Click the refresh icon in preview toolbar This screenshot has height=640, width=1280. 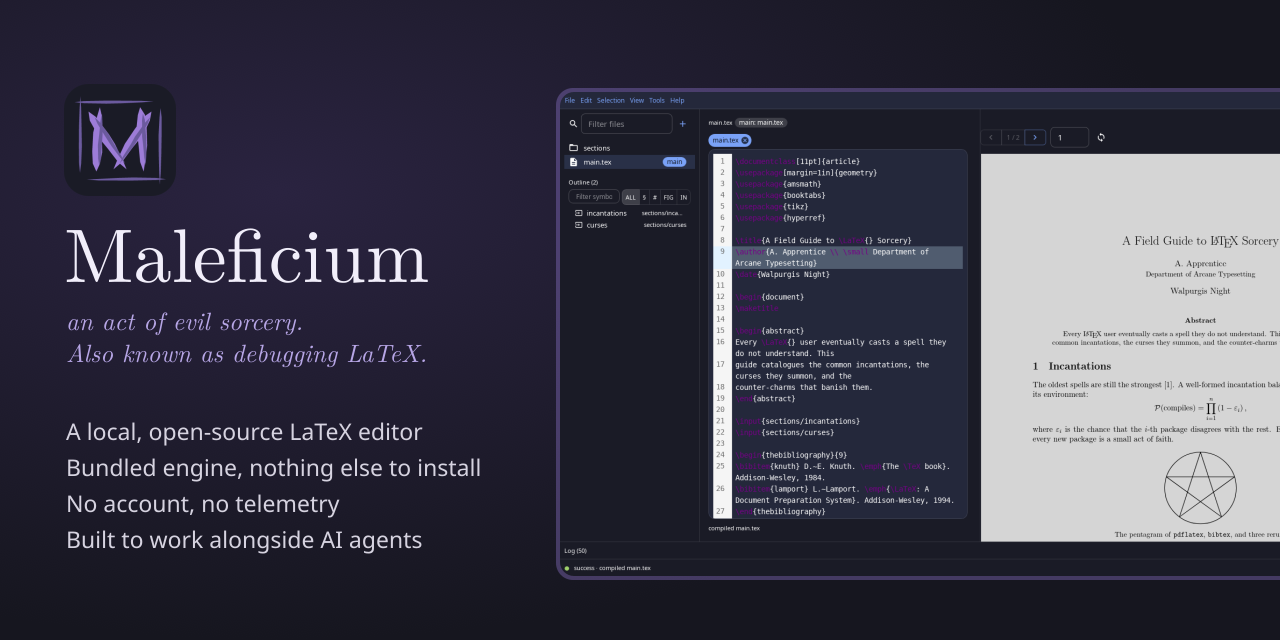point(1101,137)
